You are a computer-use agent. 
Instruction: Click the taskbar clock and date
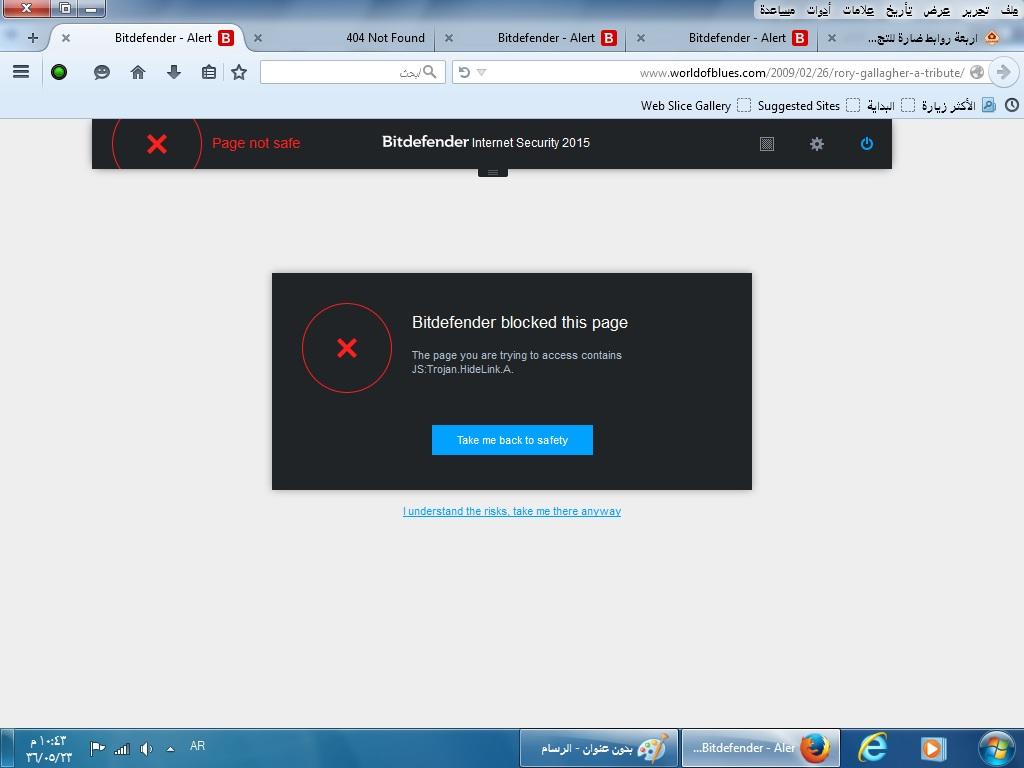[49, 749]
